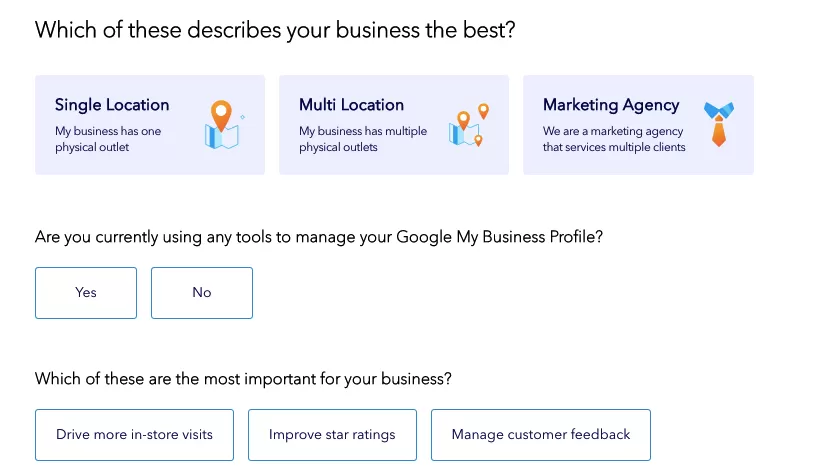
Task: Answer Yes to using Google tools
Action: (86, 293)
